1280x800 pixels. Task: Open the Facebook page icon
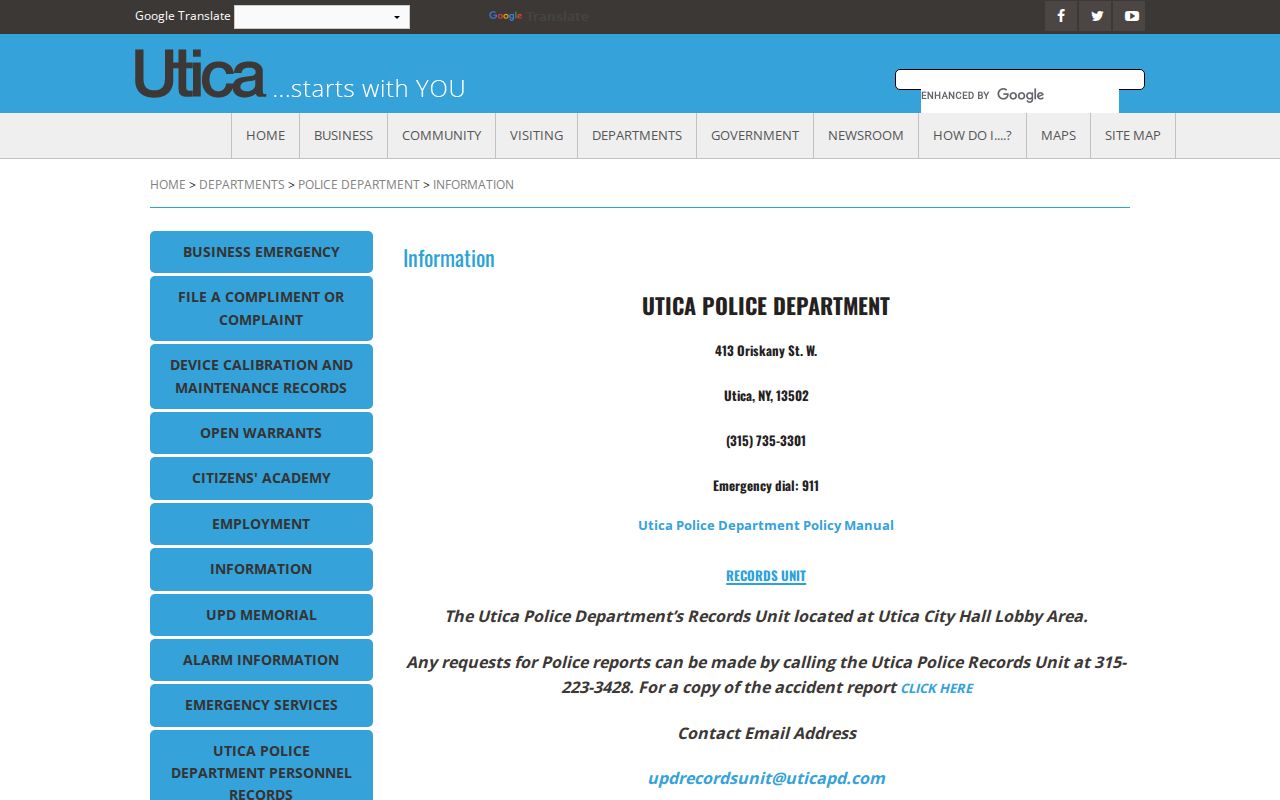[1061, 16]
